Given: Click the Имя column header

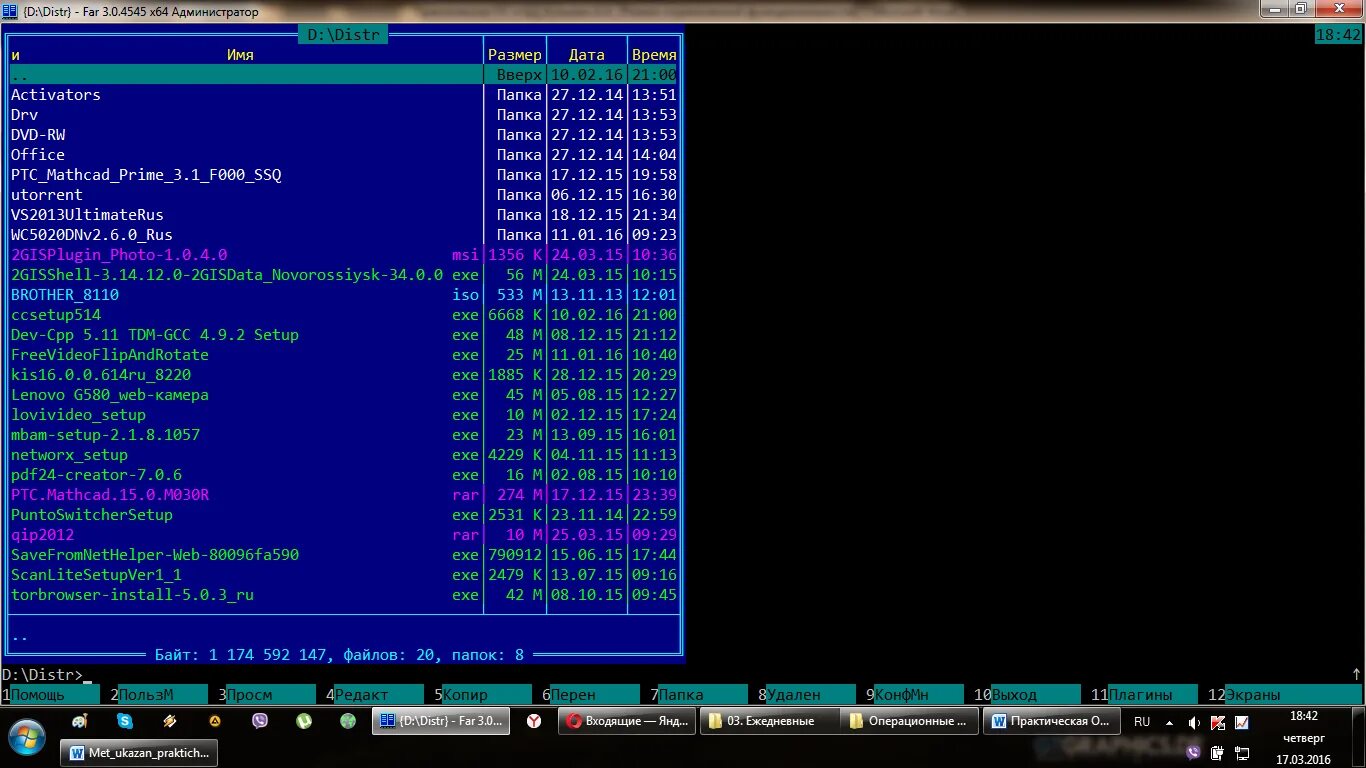Looking at the screenshot, I should click(240, 55).
